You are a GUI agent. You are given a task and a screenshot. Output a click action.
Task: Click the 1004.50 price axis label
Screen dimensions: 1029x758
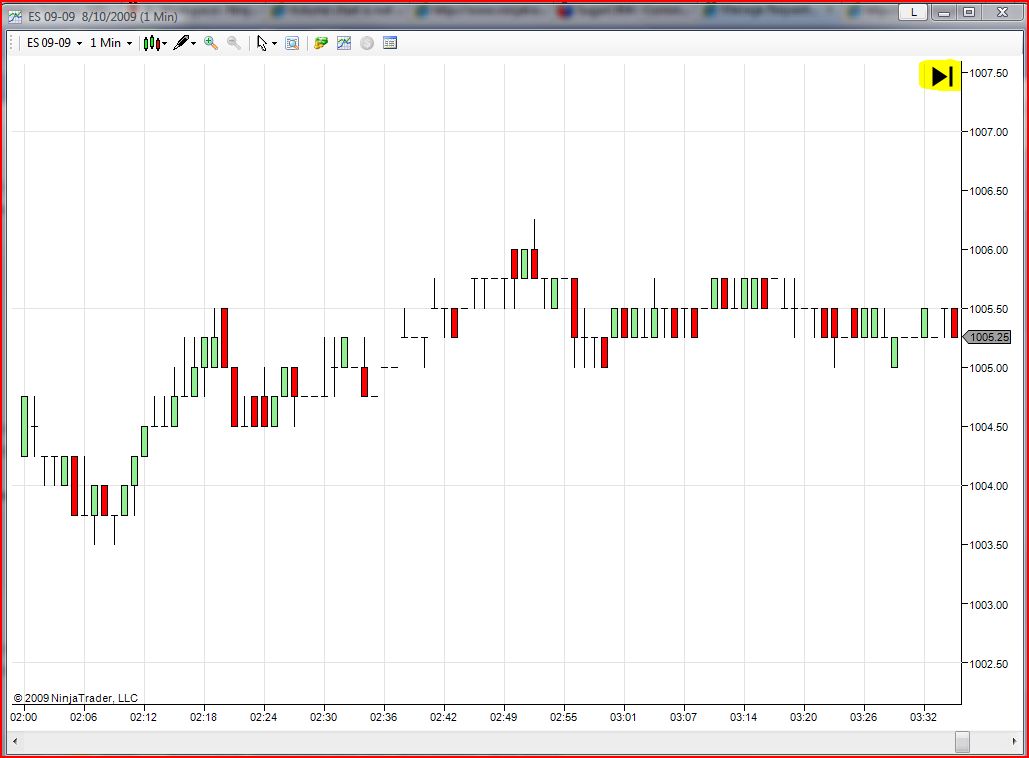coord(988,427)
